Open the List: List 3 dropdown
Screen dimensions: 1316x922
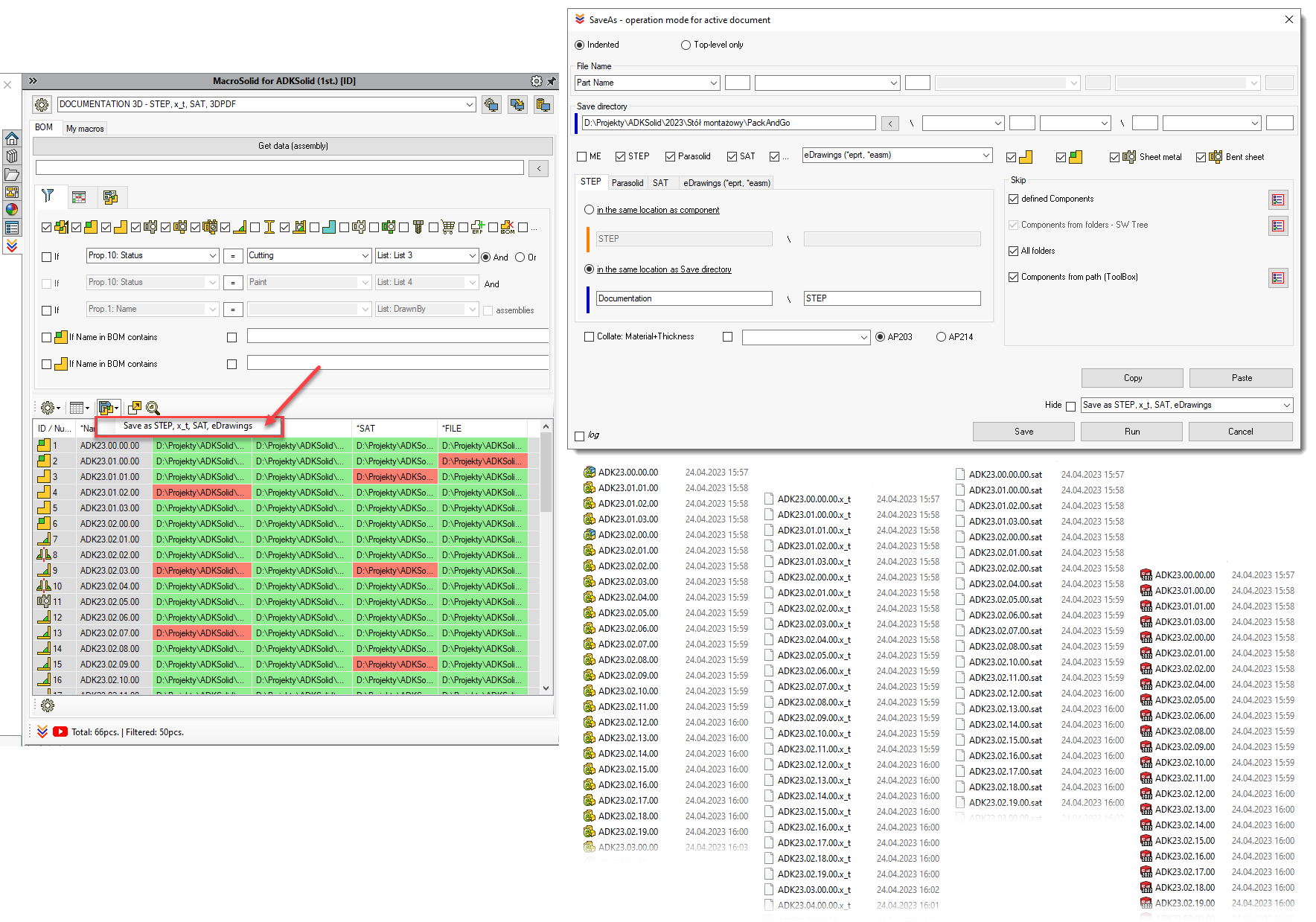tap(427, 256)
